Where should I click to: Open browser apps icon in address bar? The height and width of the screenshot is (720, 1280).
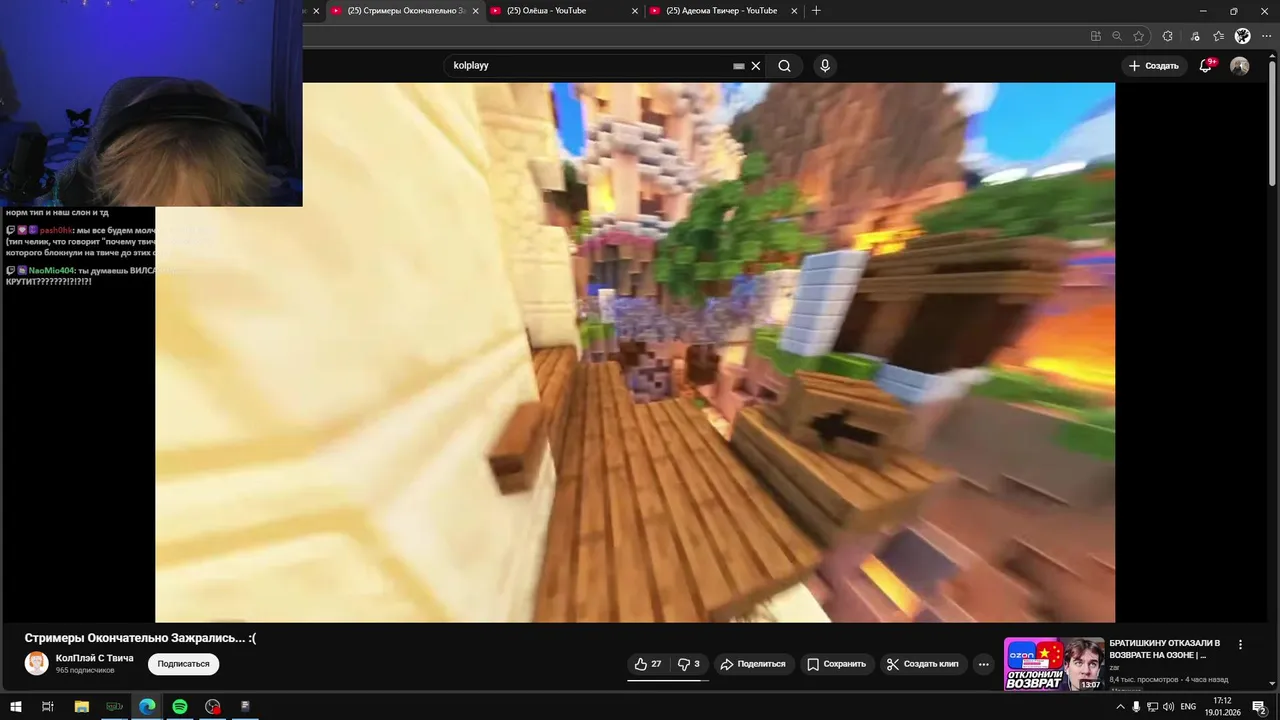point(1096,36)
